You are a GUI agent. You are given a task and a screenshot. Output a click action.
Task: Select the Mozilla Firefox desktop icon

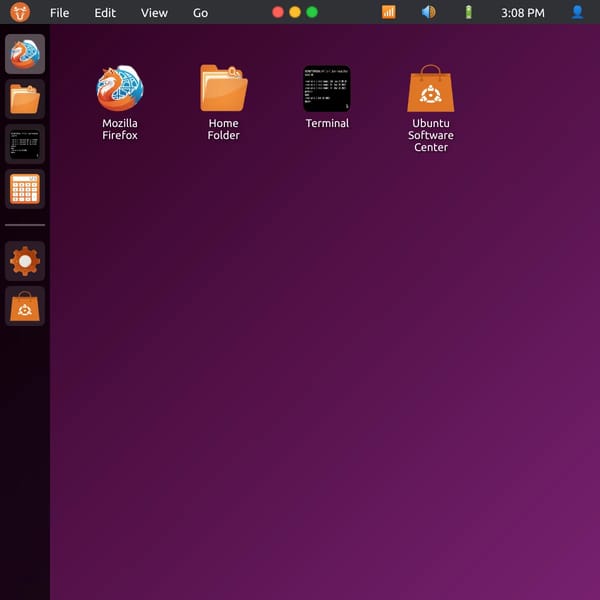[x=120, y=88]
